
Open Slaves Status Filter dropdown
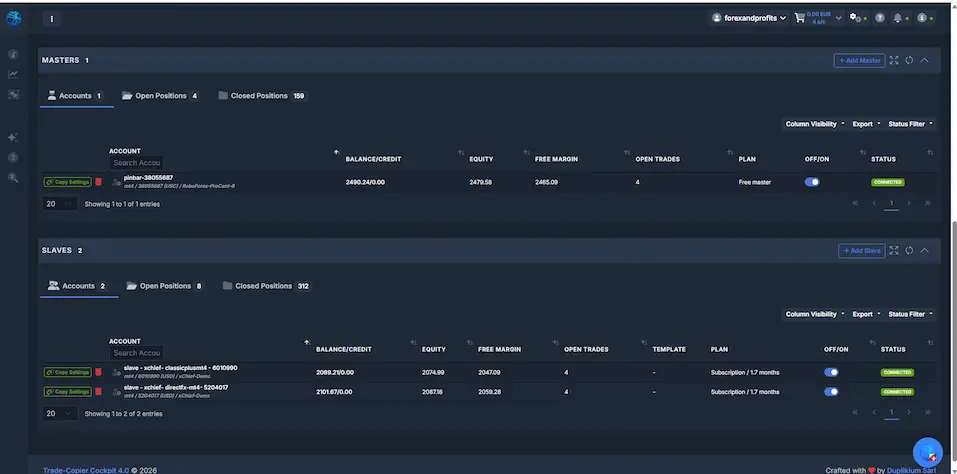[910, 314]
